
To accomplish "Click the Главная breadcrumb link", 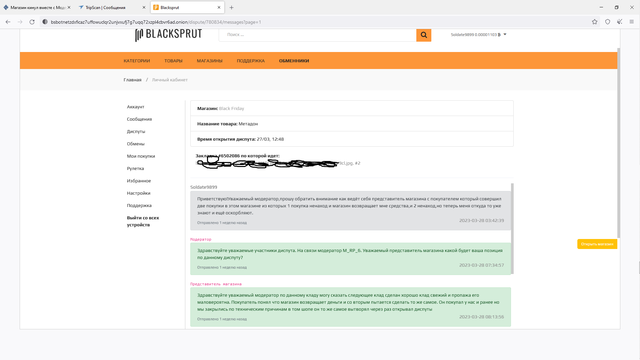I will click(x=133, y=80).
